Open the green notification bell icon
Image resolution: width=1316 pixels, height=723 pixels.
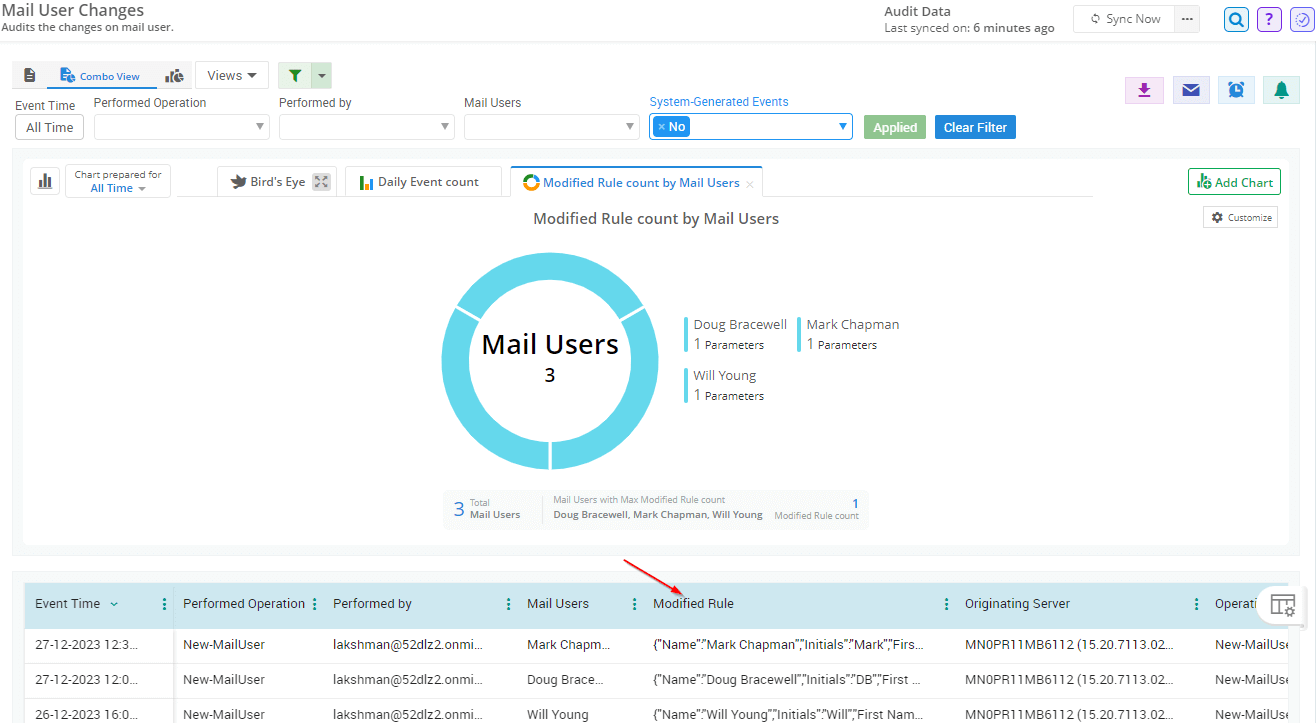1281,90
